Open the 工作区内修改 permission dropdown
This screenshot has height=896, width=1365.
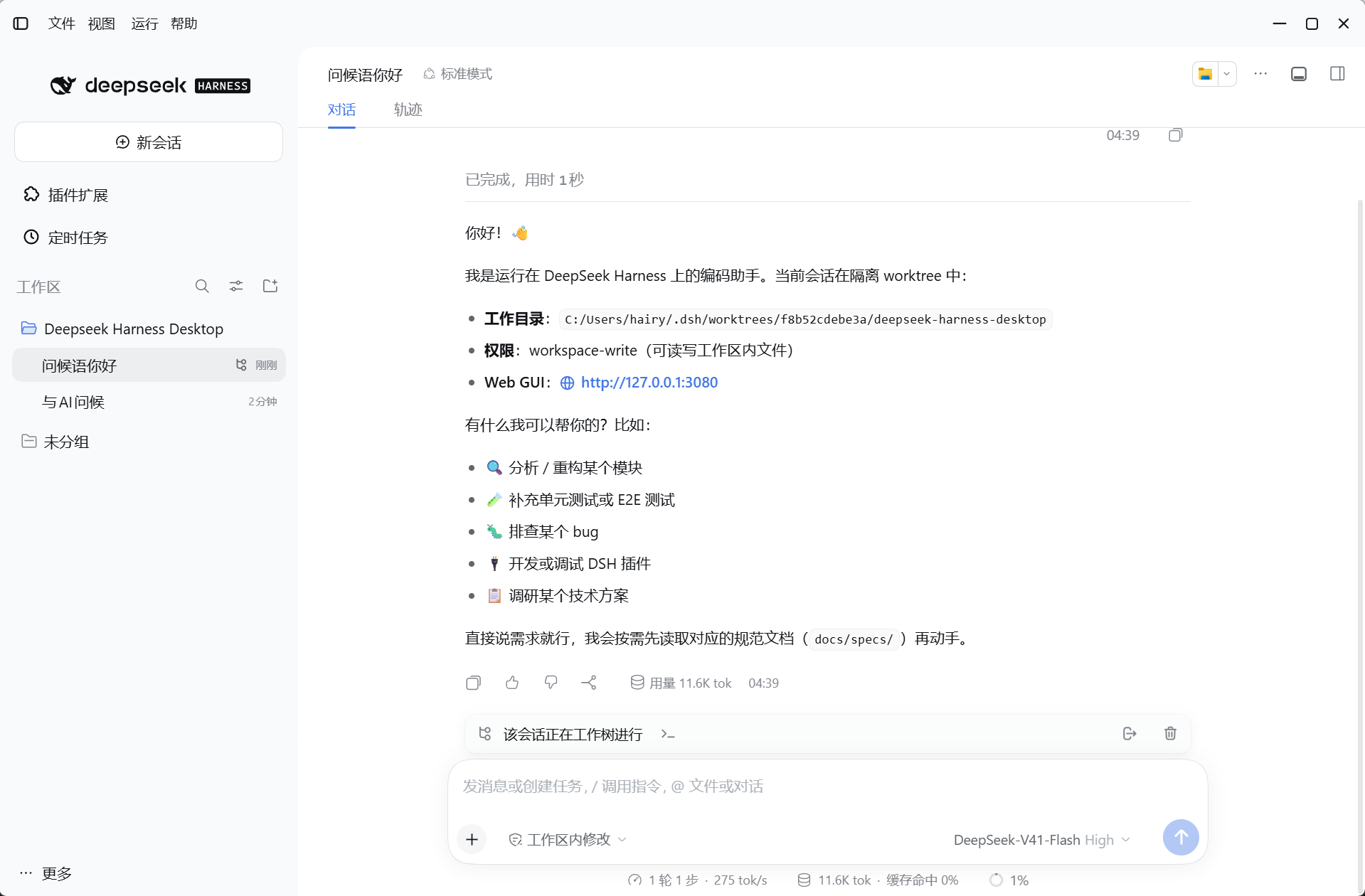tap(568, 840)
